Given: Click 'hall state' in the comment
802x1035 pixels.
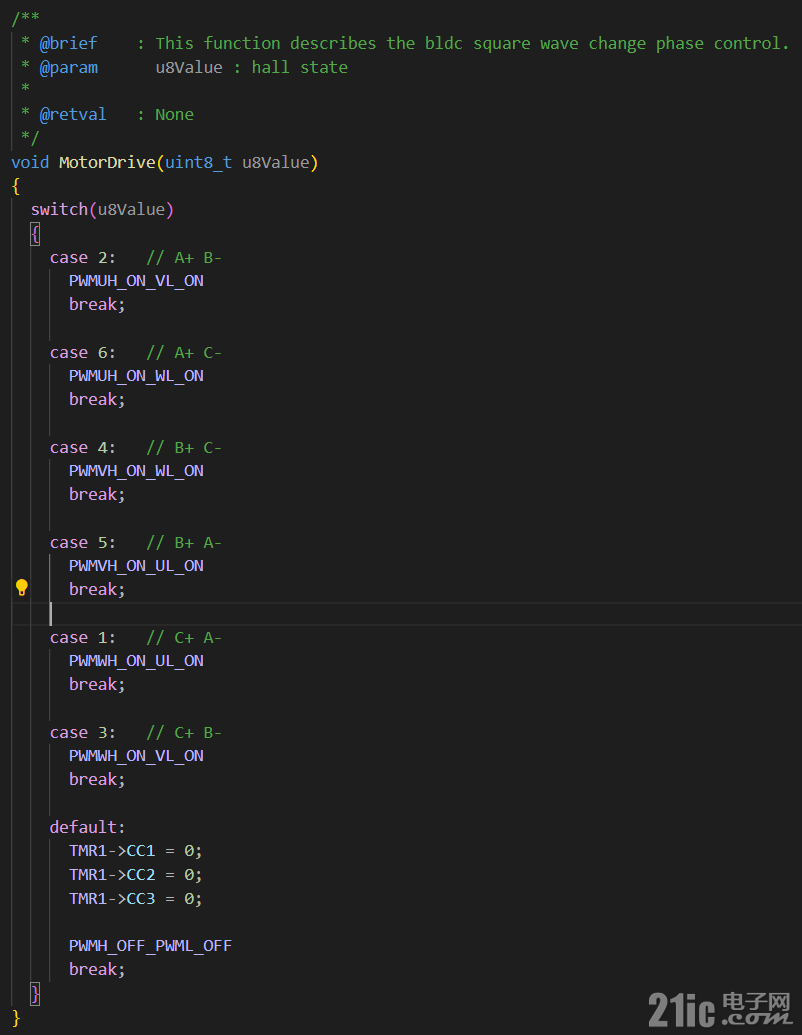Looking at the screenshot, I should (300, 67).
